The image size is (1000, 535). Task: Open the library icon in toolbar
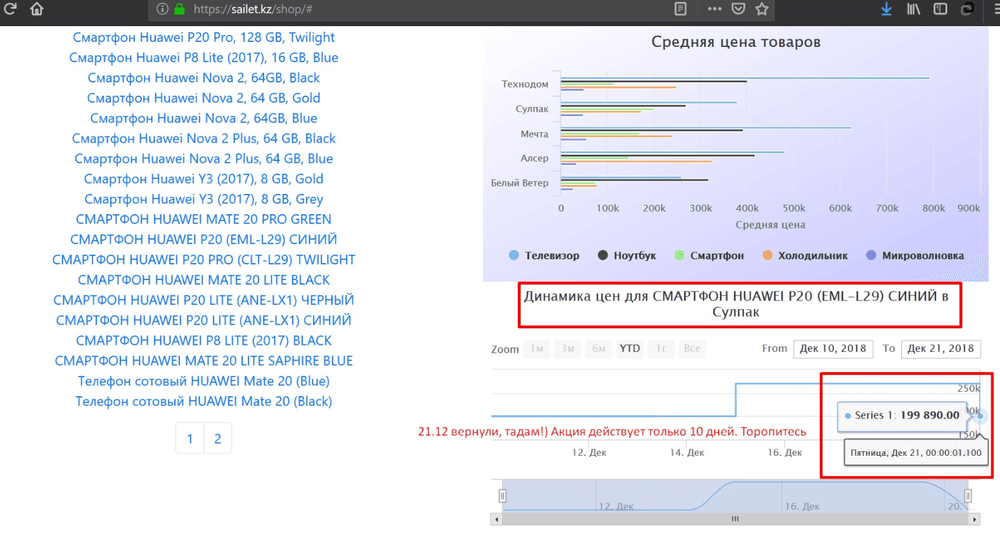pyautogui.click(x=913, y=9)
